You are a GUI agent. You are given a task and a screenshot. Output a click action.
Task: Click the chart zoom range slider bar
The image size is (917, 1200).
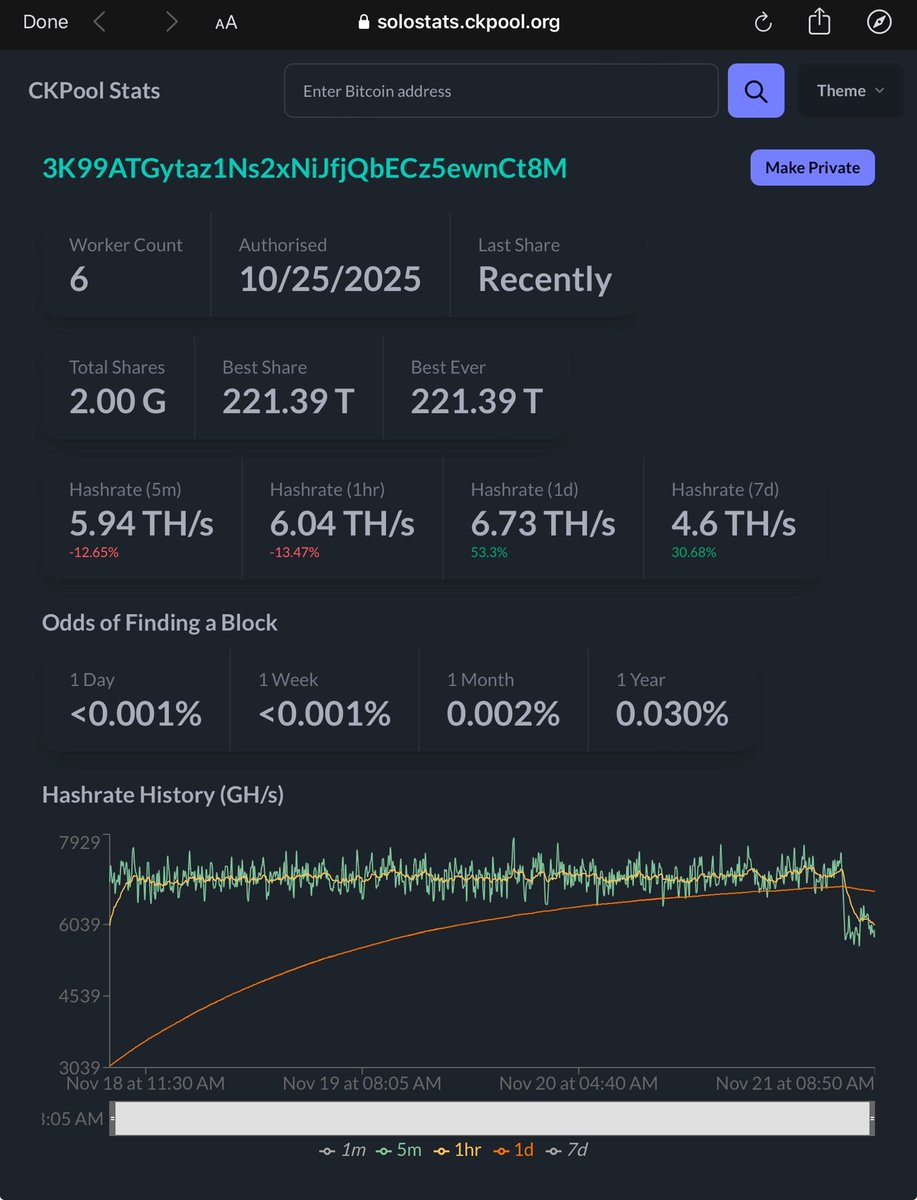(491, 1118)
